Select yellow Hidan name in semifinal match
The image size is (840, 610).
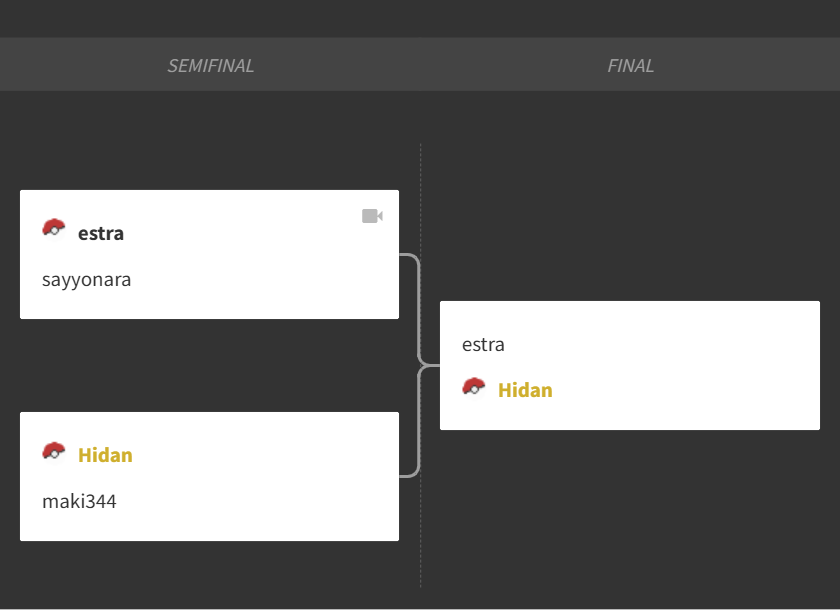point(105,455)
